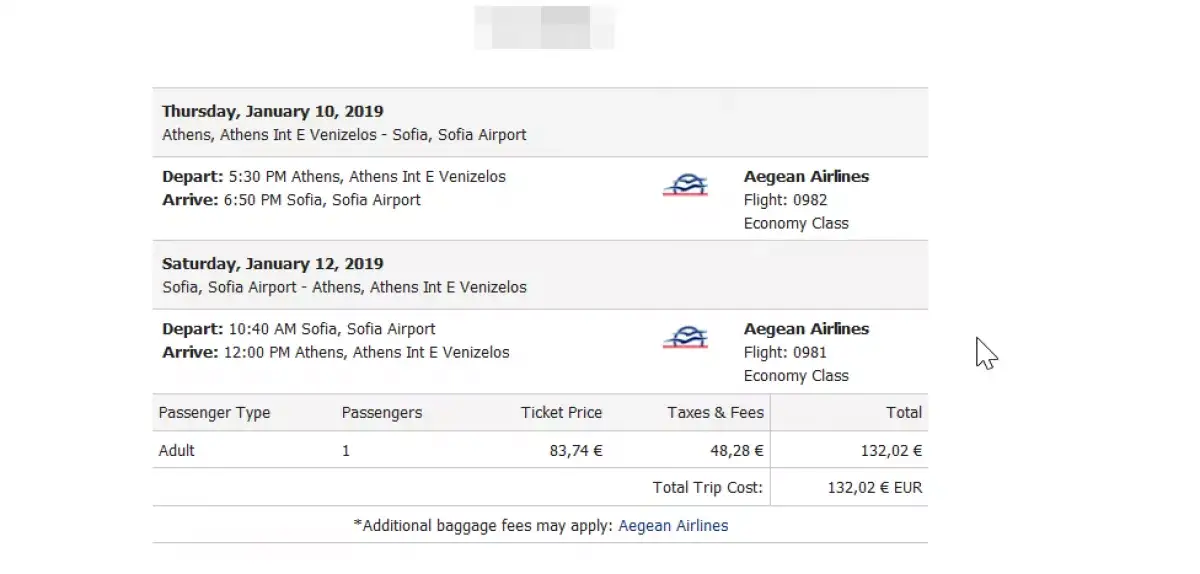The height and width of the screenshot is (574, 1200).
Task: Click the Saturday, January 12, 2019 heading
Action: (x=273, y=264)
